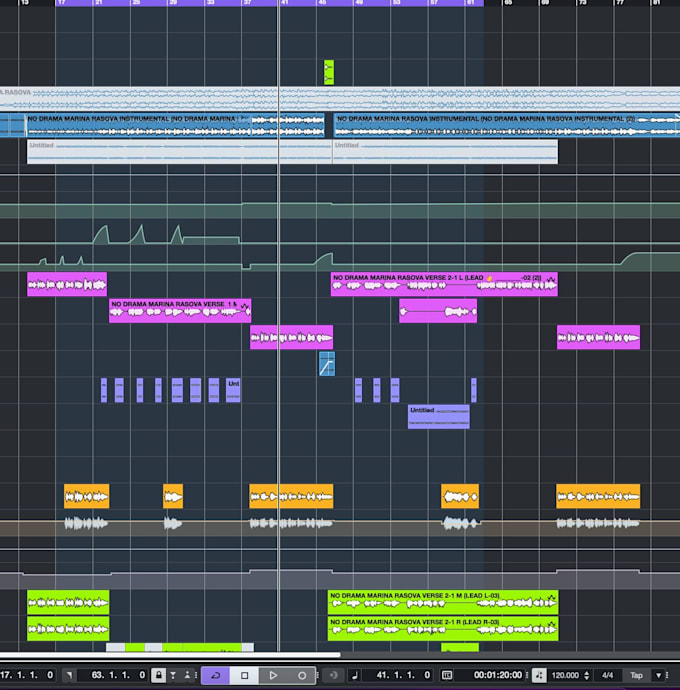This screenshot has height=690, width=680.
Task: Enable the punch in icon
Action: point(173,675)
